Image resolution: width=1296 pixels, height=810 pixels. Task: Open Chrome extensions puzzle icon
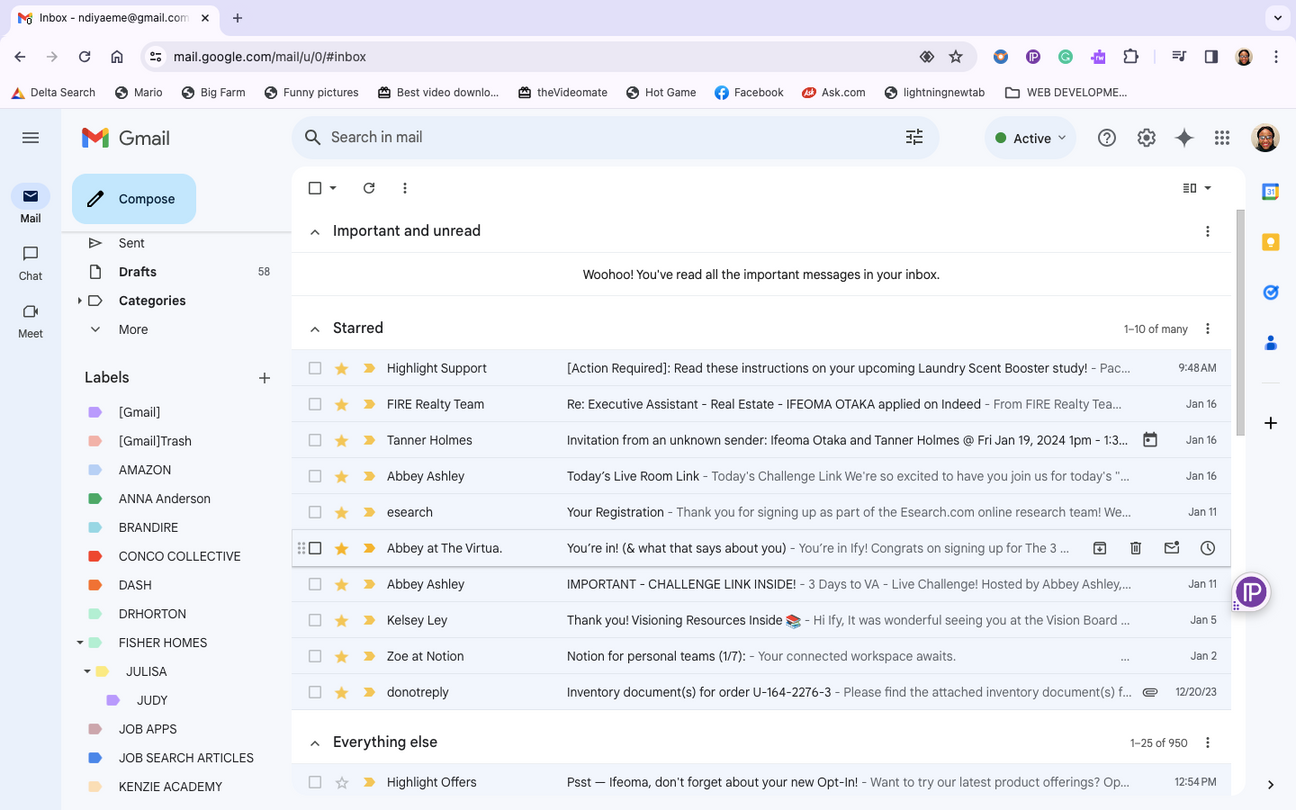coord(1131,57)
